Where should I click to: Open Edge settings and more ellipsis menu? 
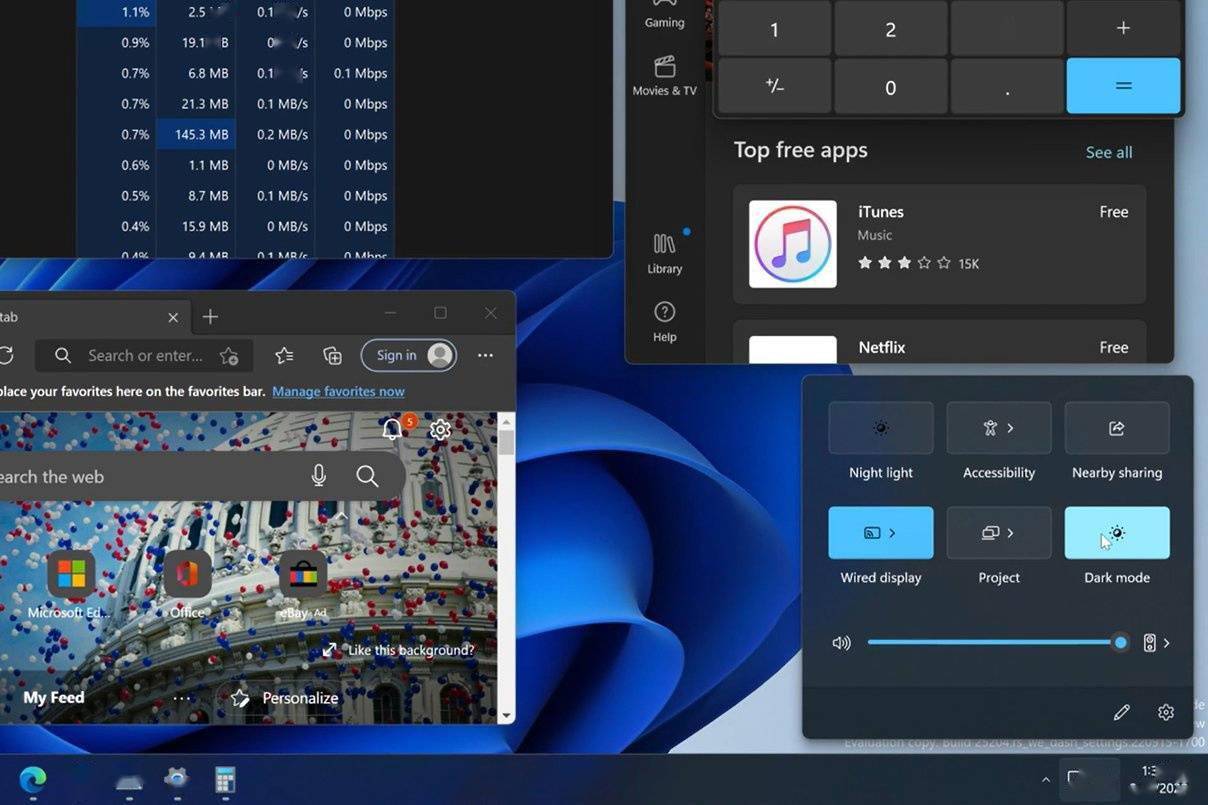coord(485,355)
